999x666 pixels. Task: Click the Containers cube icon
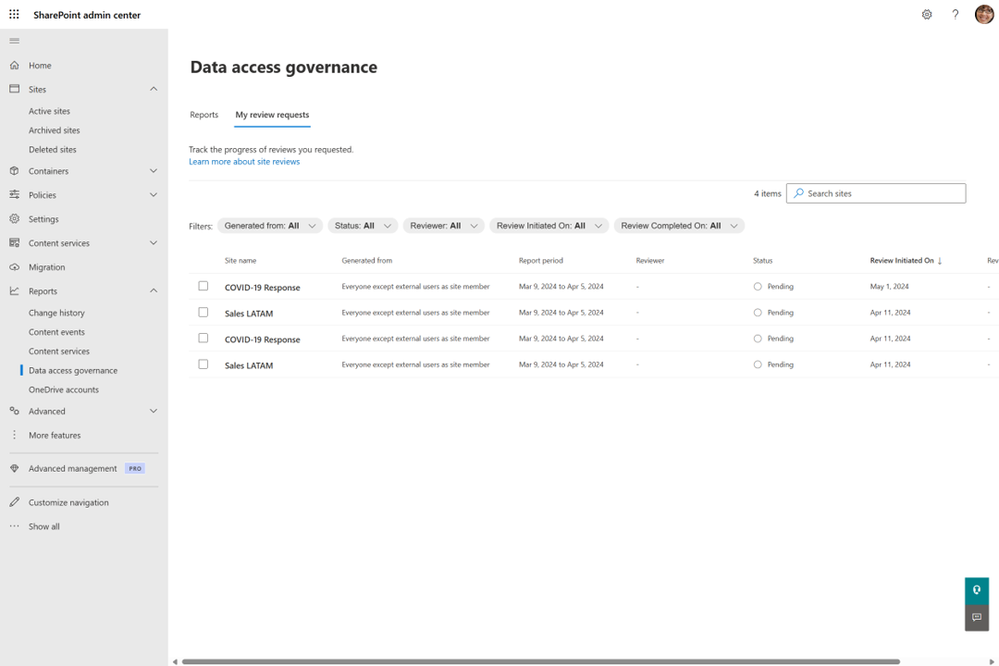point(14,171)
